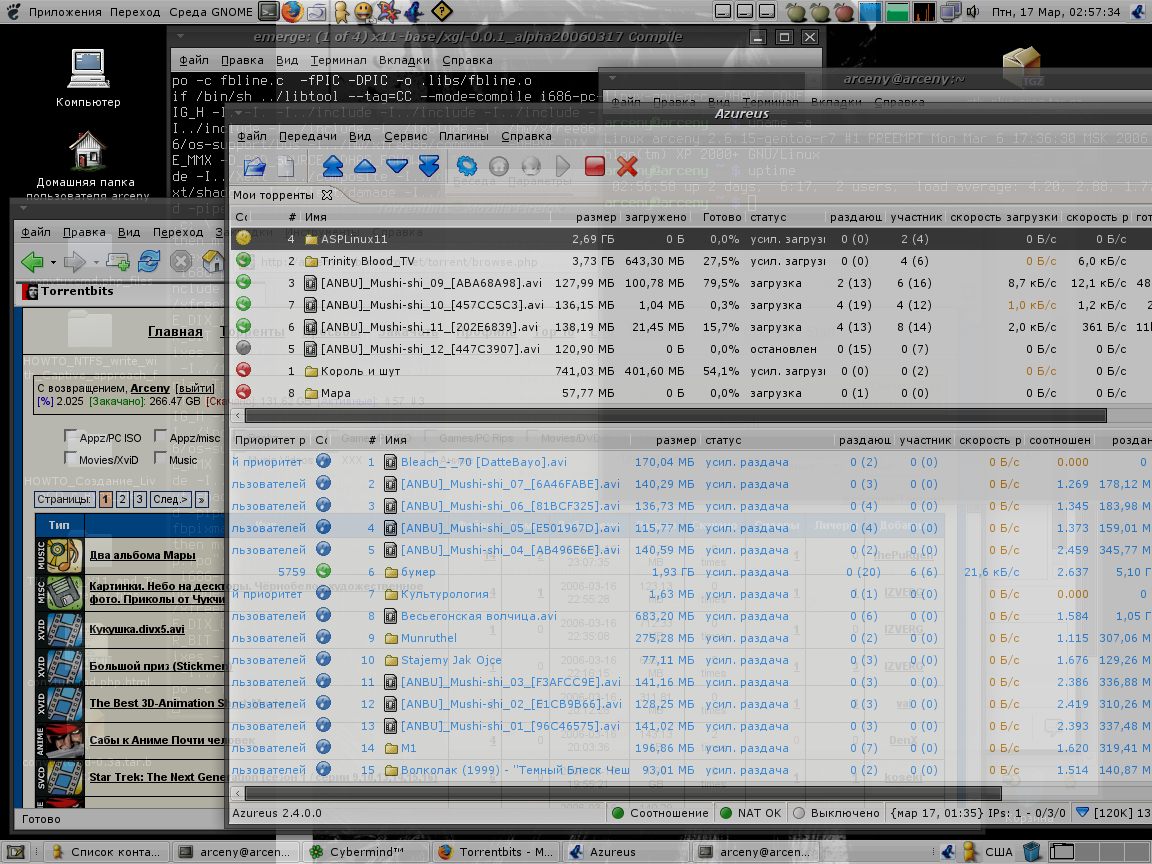Click the NAT OK status indicator
Image resolution: width=1152 pixels, height=864 pixels.
point(750,813)
